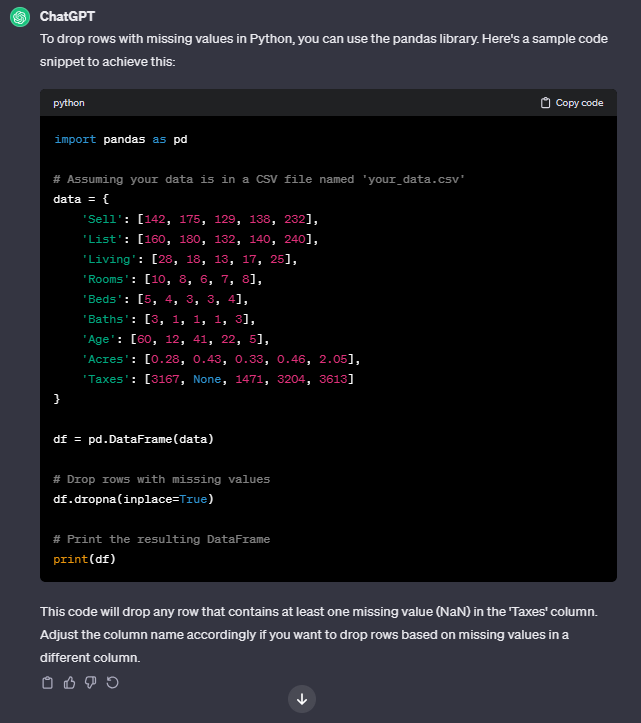Screen dimensions: 641x723
Task: Click the 'Rooms' values line
Action: 172,279
